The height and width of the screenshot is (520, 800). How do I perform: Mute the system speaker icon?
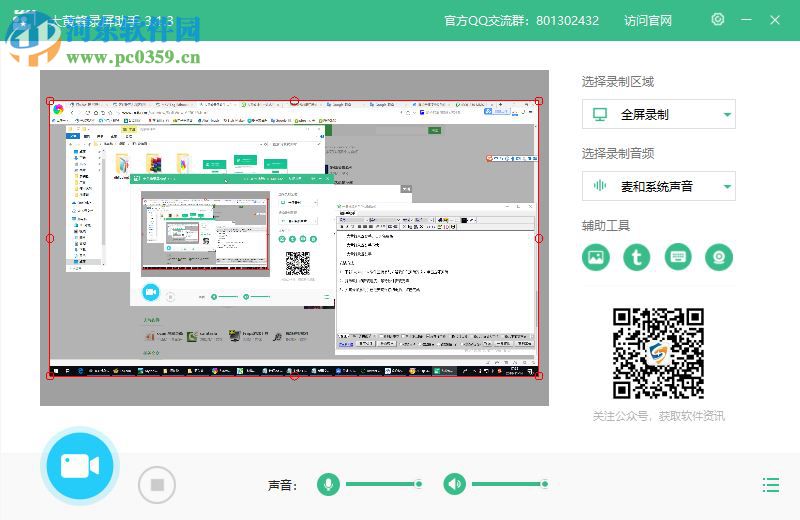(x=455, y=484)
